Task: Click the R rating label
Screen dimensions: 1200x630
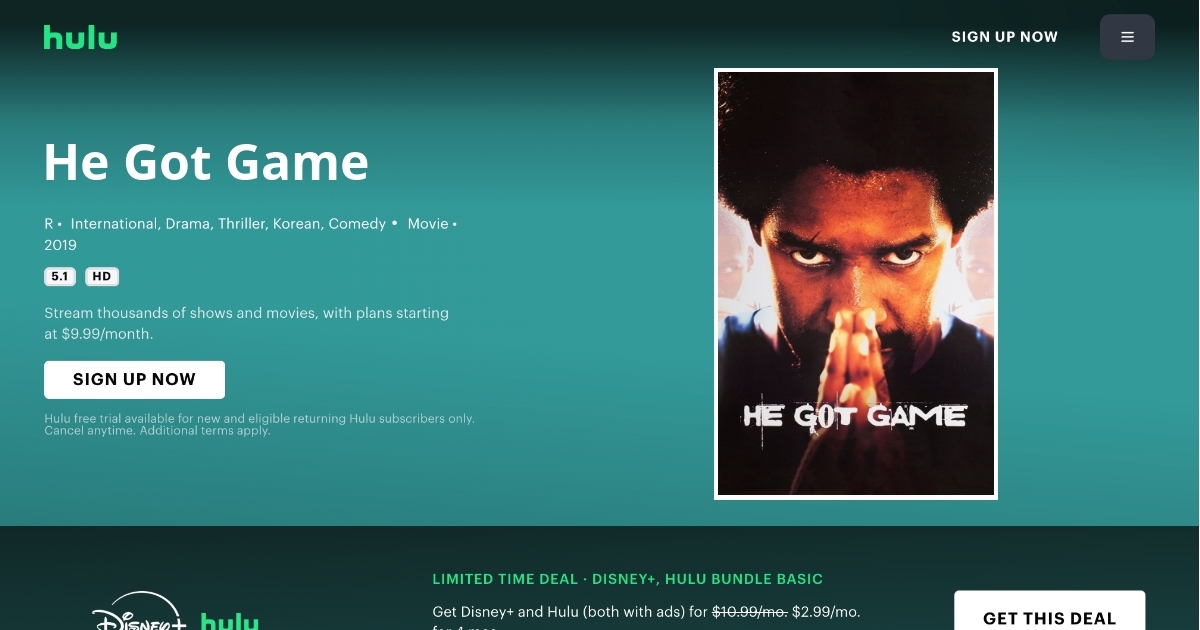Action: pyautogui.click(x=48, y=224)
